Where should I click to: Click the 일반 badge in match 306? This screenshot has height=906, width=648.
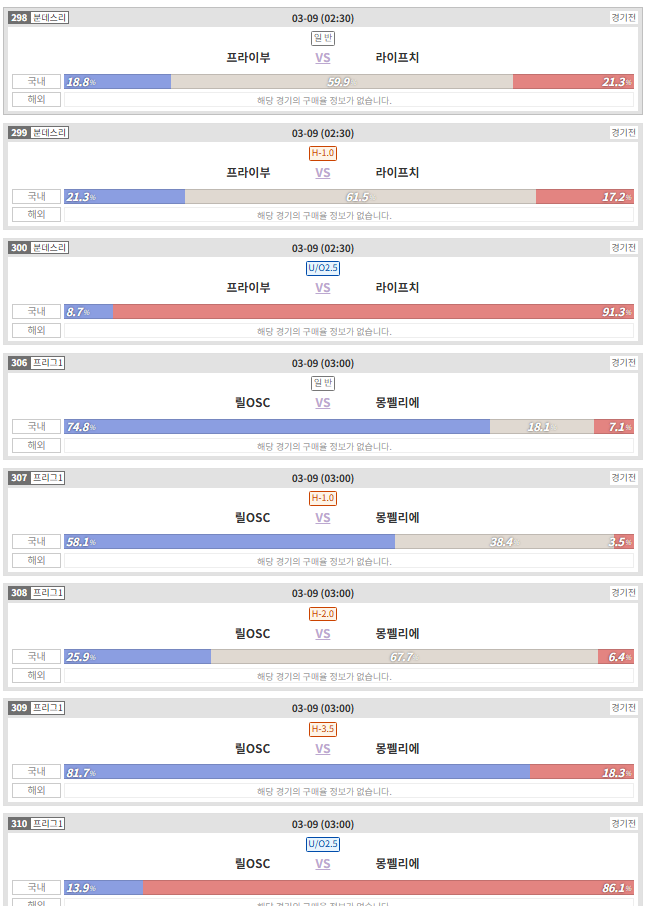pos(323,383)
